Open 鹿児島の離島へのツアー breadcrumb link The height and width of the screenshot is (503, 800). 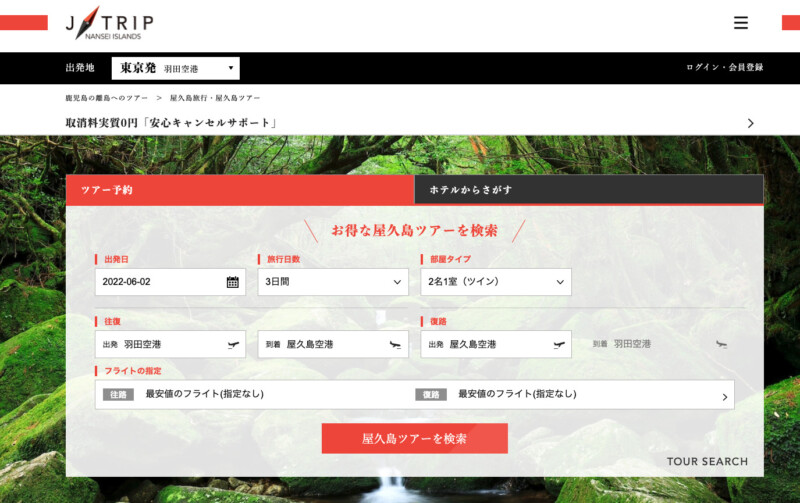pyautogui.click(x=106, y=97)
